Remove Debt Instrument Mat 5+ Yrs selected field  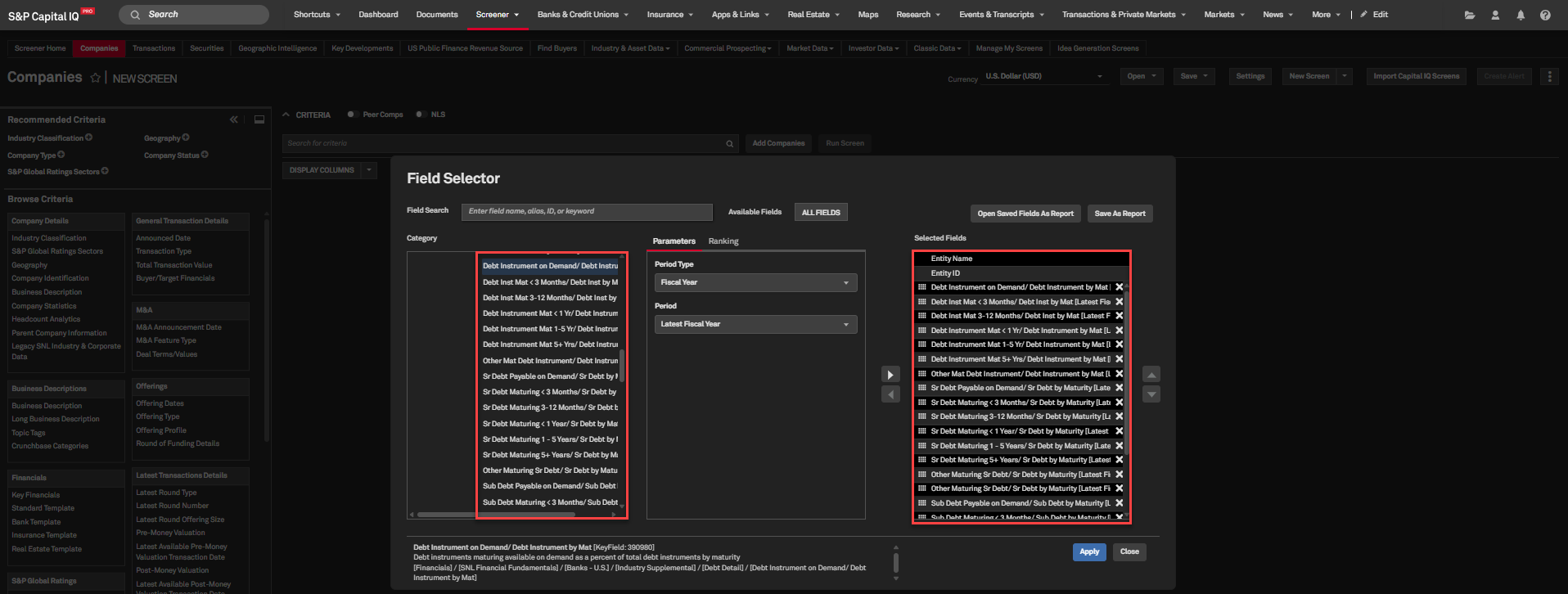click(1119, 359)
